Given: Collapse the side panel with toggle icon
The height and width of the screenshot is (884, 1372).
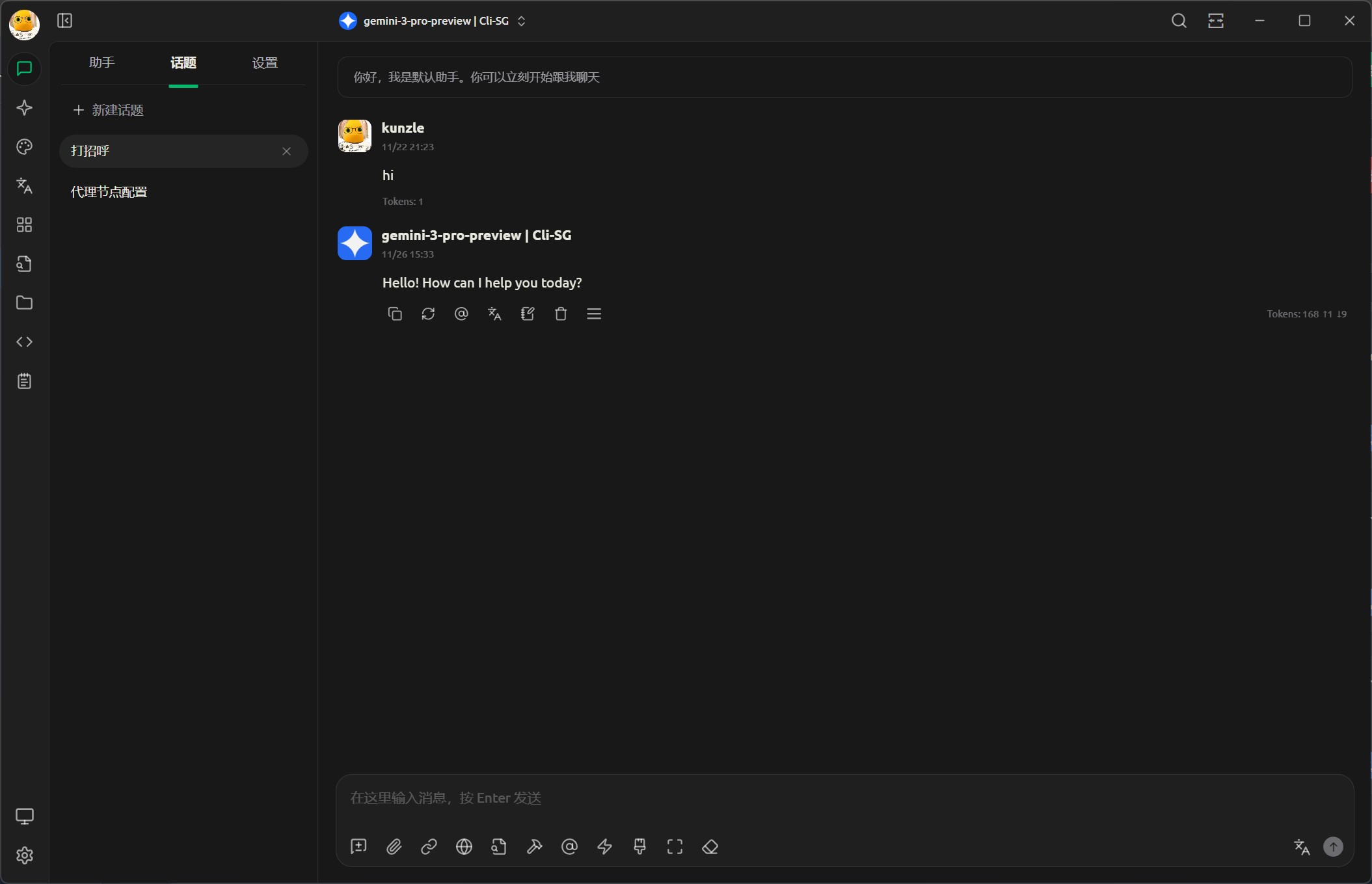Looking at the screenshot, I should point(64,21).
